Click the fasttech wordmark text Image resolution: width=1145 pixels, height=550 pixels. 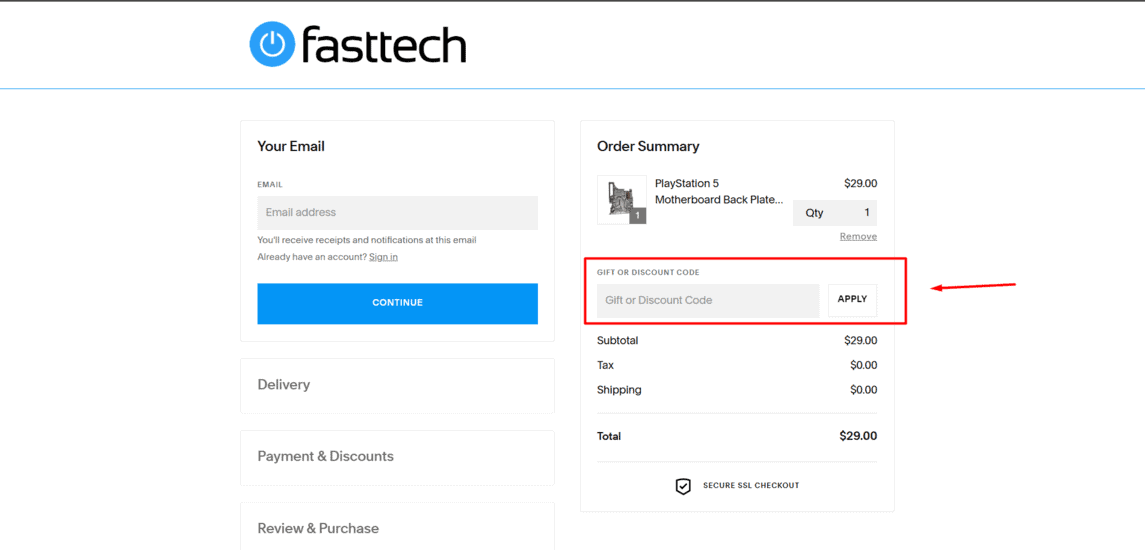pyautogui.click(x=382, y=44)
